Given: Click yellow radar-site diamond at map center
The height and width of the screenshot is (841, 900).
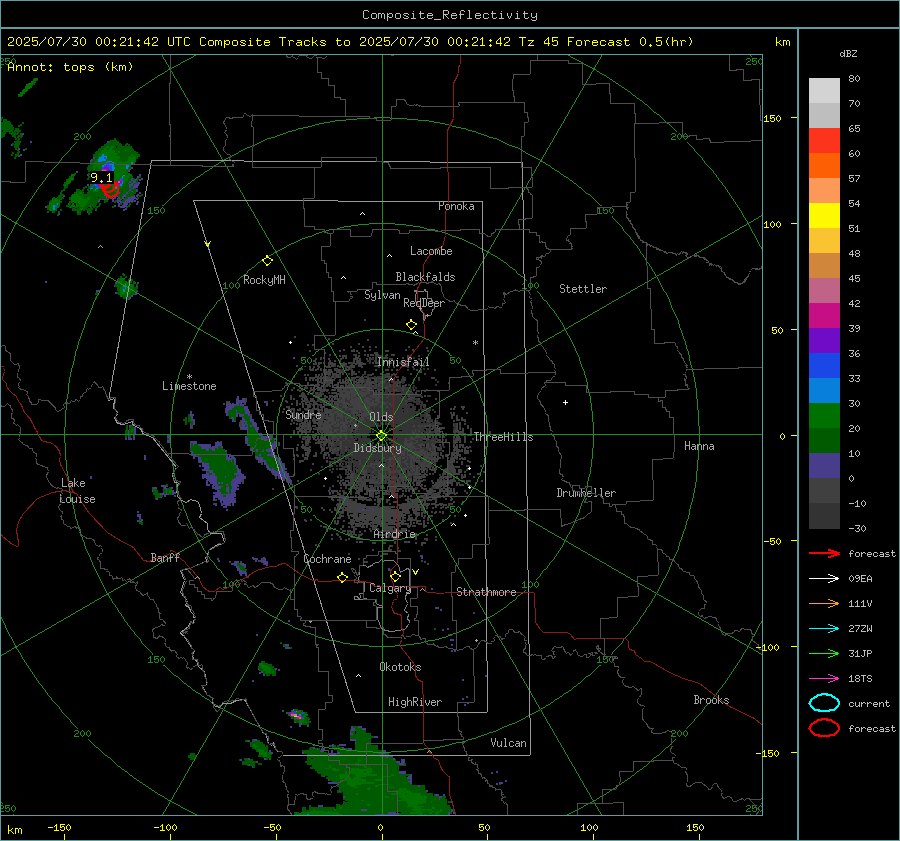Looking at the screenshot, I should tap(381, 436).
